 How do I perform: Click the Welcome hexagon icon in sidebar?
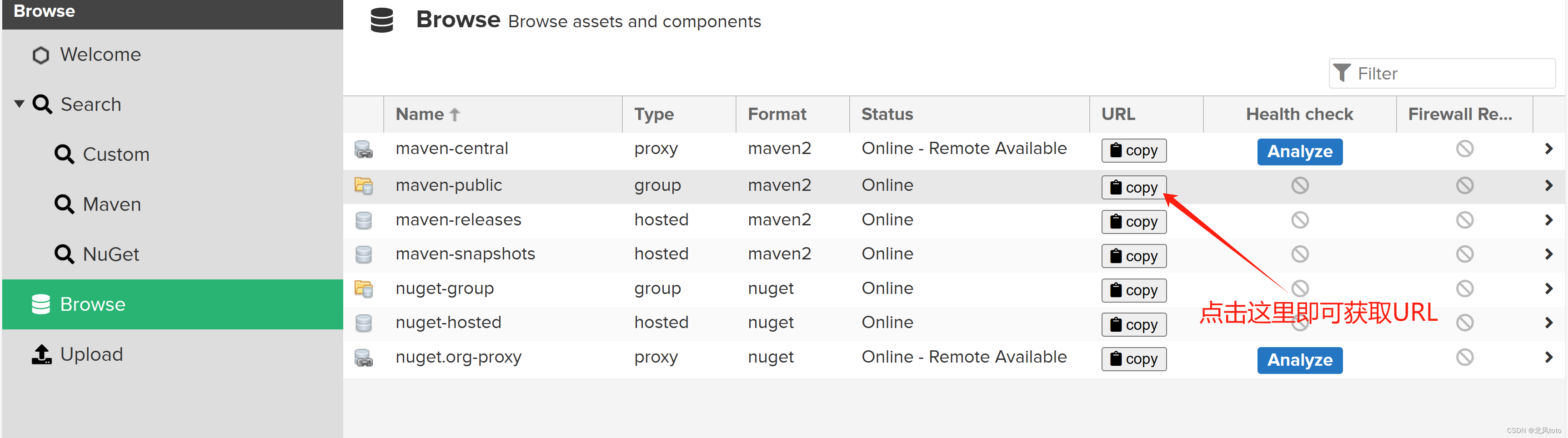pyautogui.click(x=41, y=55)
